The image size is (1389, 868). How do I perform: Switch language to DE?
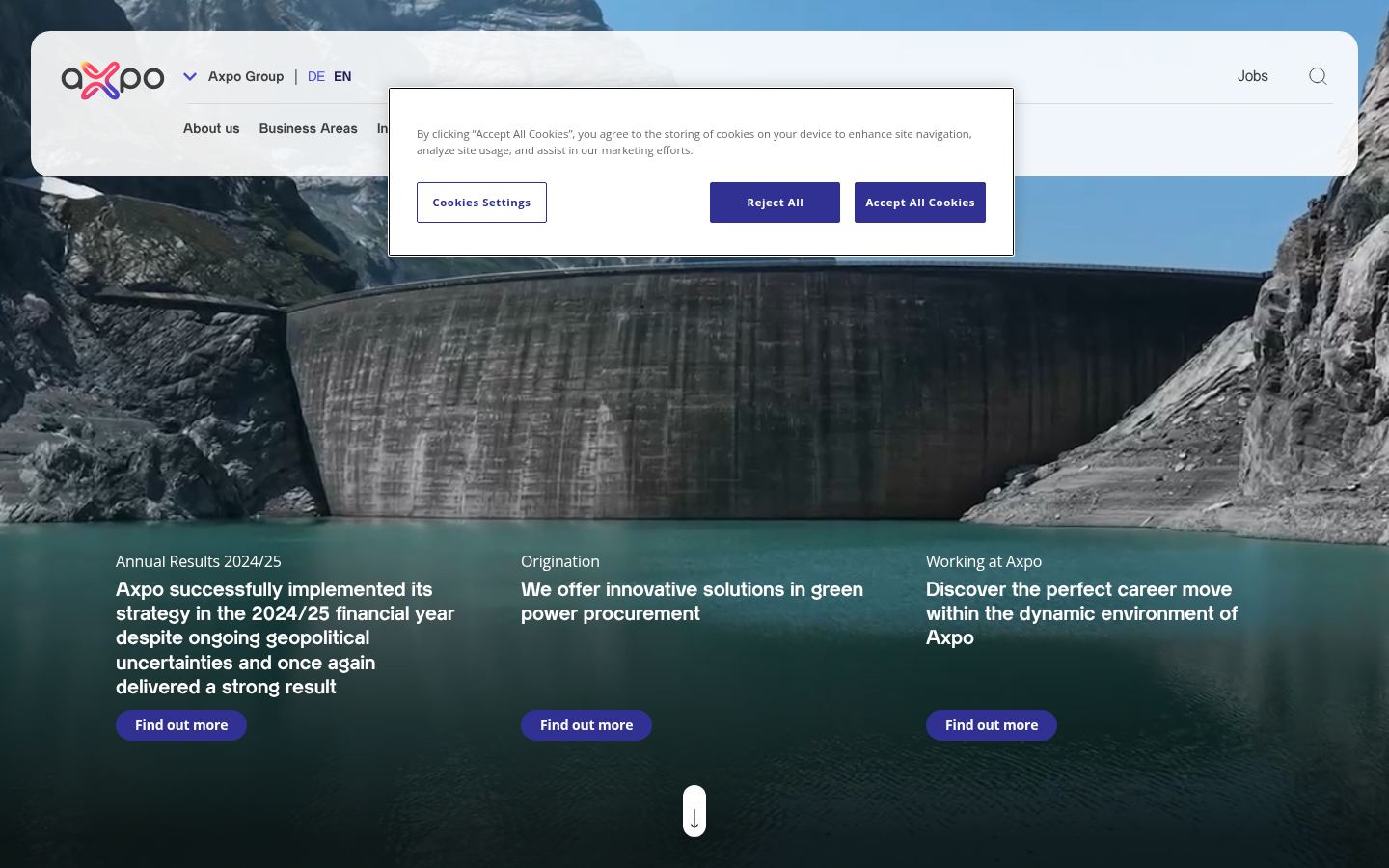coord(316,76)
